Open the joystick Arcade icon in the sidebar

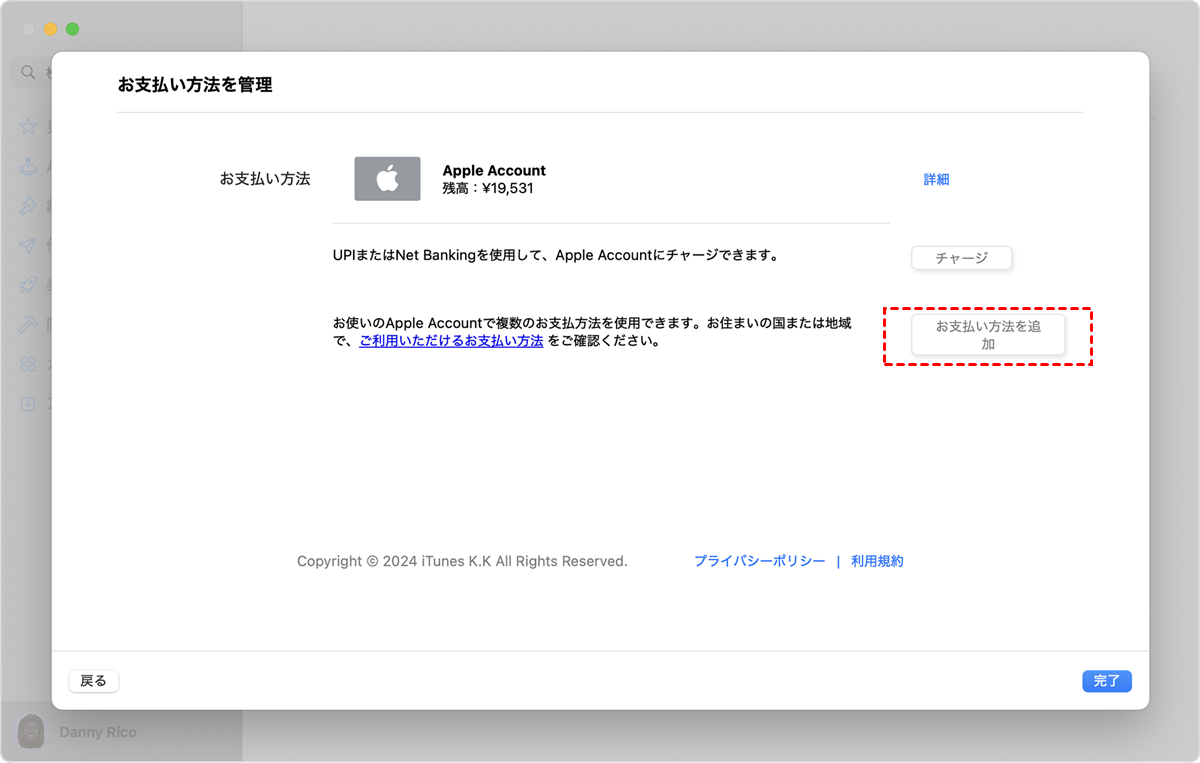tap(28, 167)
